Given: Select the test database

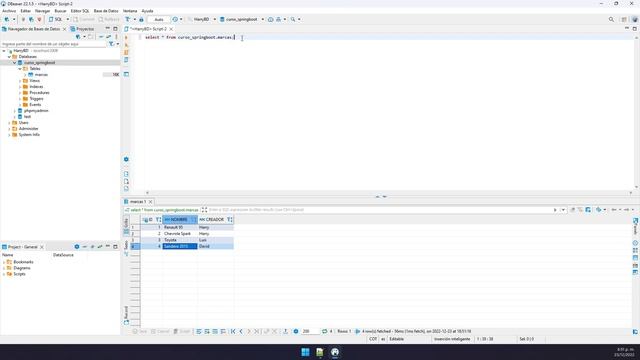Looking at the screenshot, I should [x=27, y=117].
